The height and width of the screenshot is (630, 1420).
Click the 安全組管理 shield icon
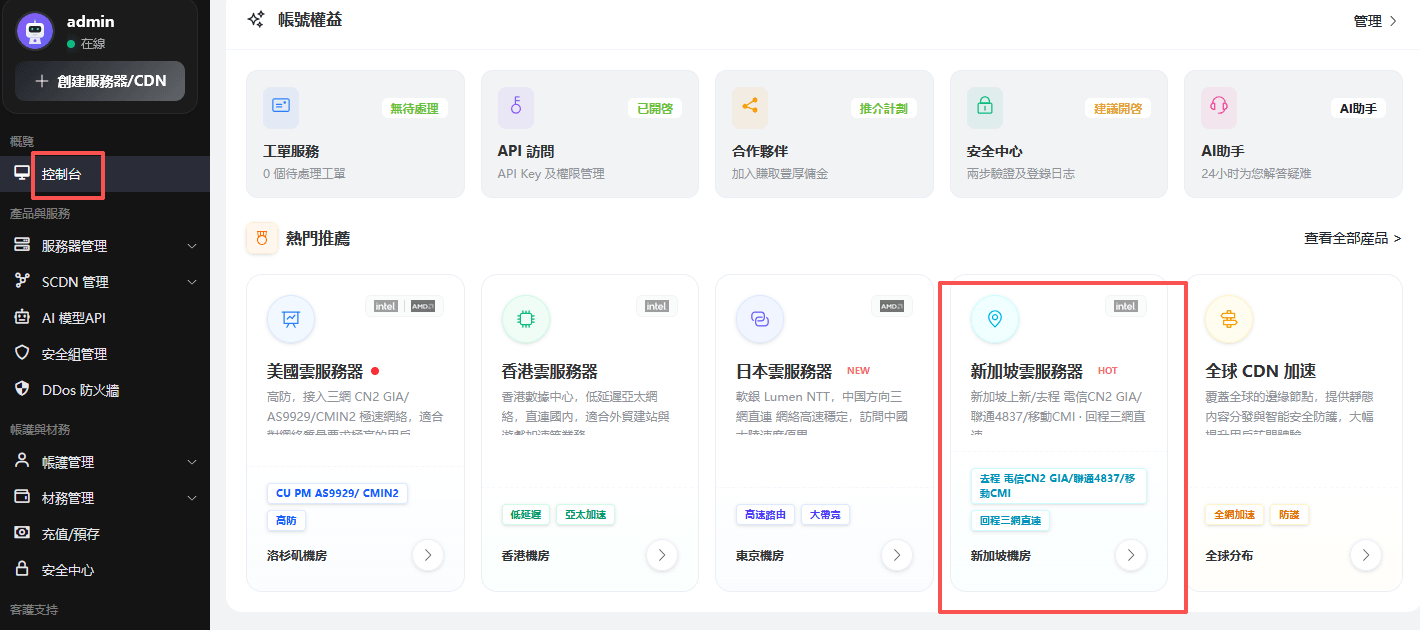22,353
